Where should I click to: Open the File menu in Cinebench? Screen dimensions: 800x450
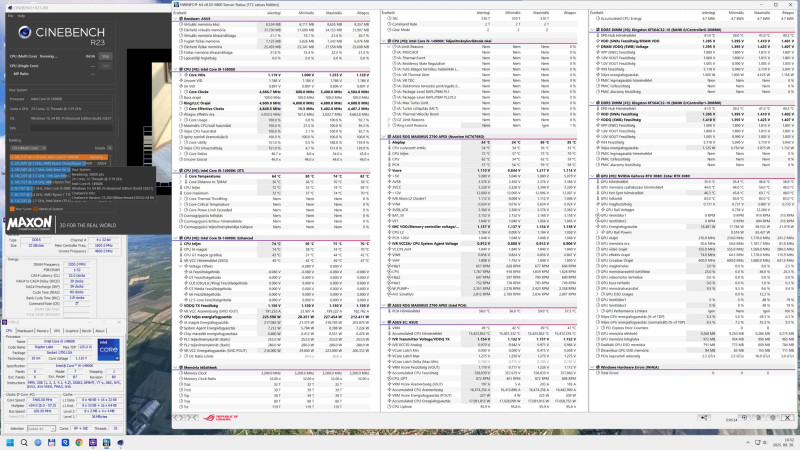coord(10,16)
